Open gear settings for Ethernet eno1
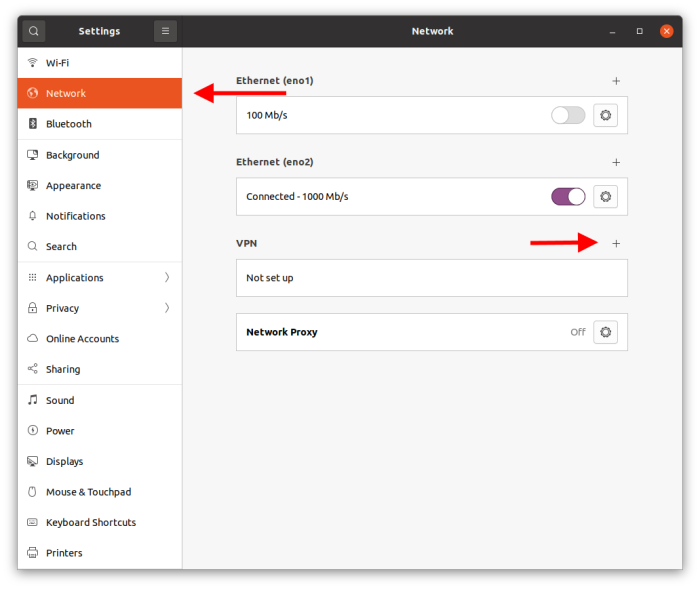 605,115
